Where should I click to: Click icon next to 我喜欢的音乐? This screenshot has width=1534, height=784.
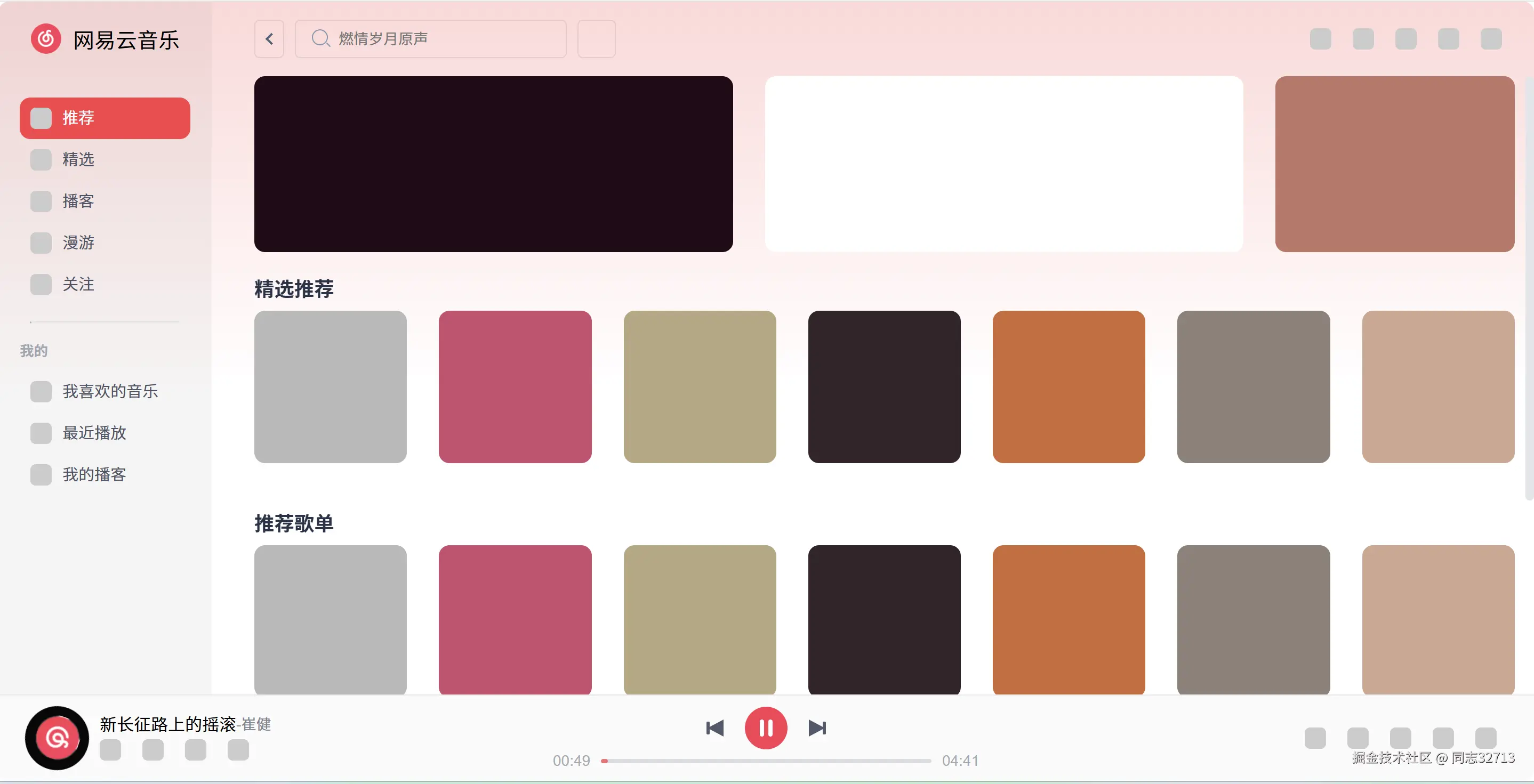[41, 392]
